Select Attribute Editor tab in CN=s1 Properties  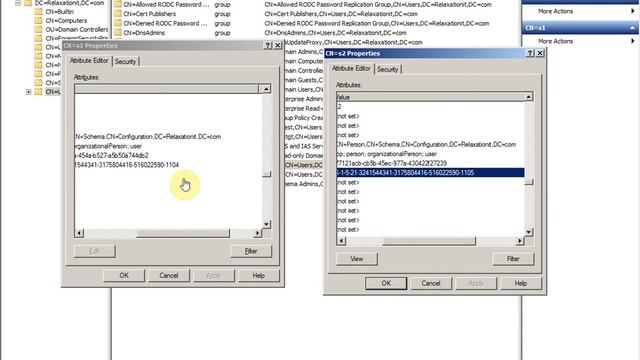pyautogui.click(x=89, y=60)
